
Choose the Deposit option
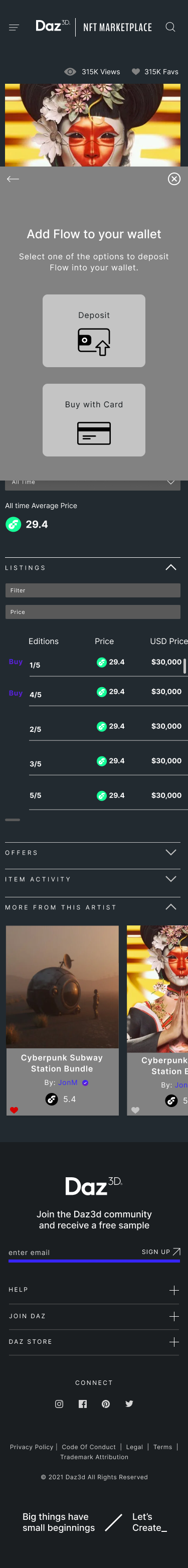coord(94,331)
